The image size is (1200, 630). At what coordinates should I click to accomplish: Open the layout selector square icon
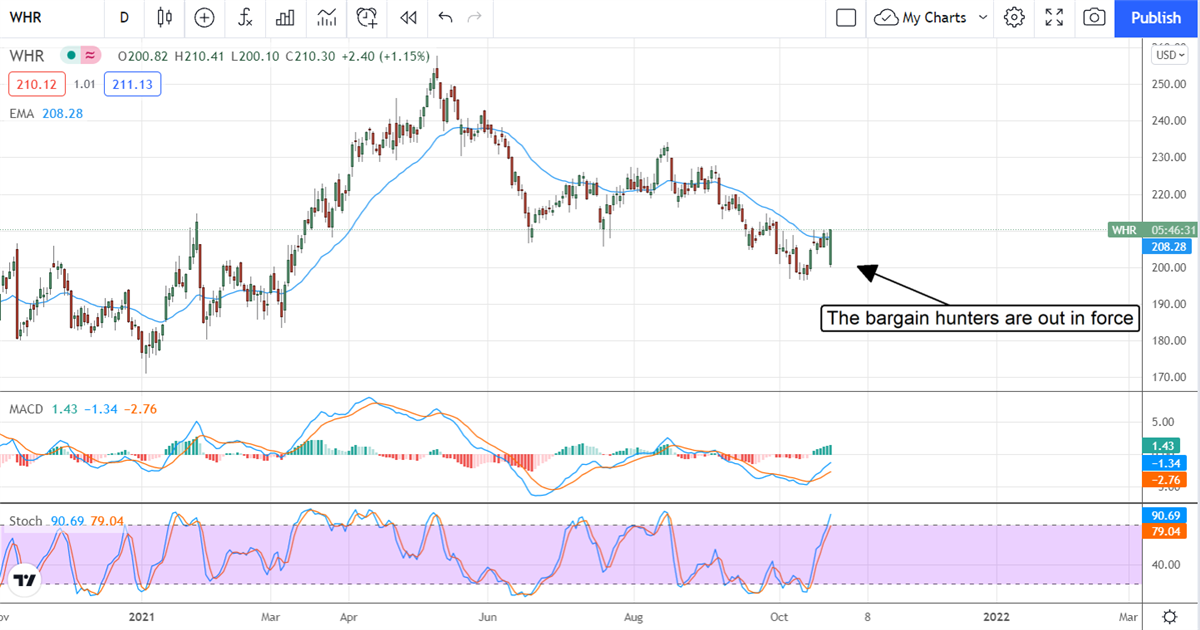pos(846,17)
